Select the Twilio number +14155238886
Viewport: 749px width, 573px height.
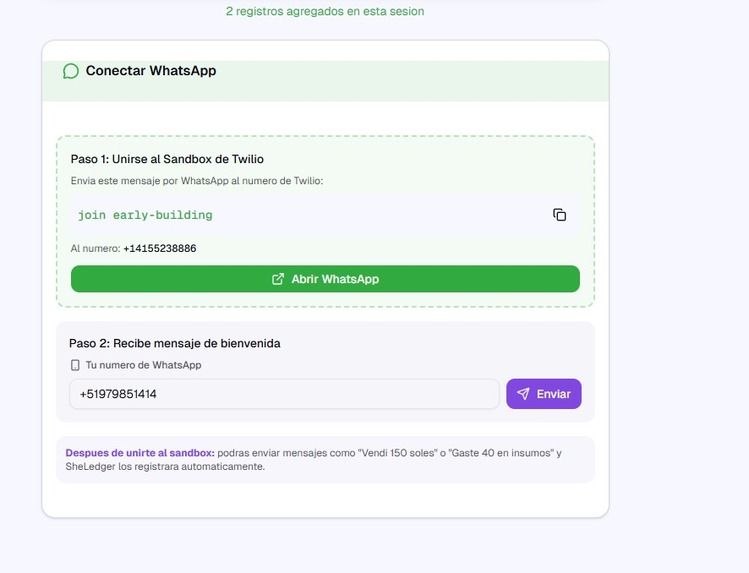(160, 248)
